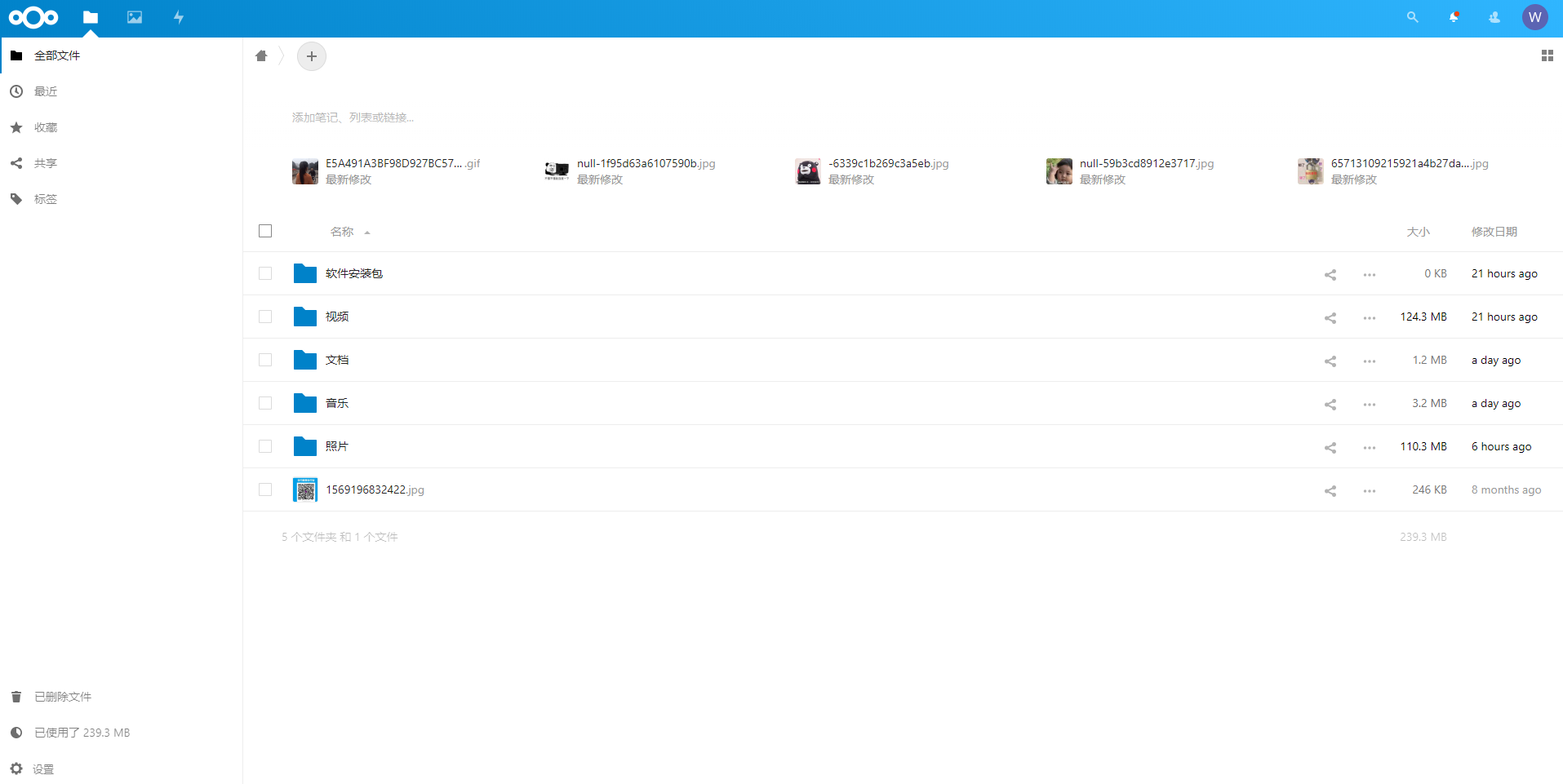1563x784 pixels.
Task: Open the Files app from top bar
Action: (91, 17)
